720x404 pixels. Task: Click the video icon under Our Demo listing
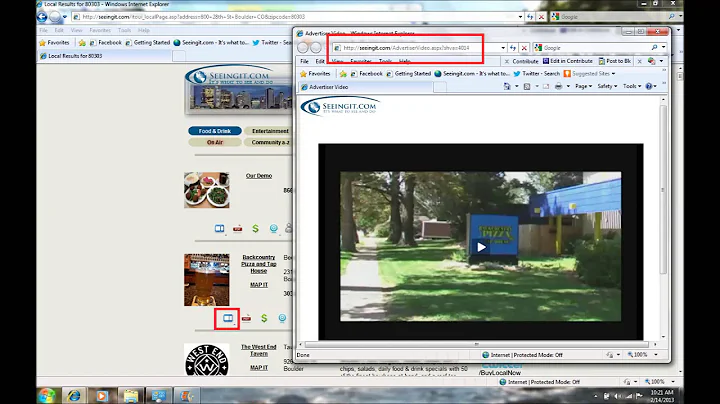click(x=219, y=228)
